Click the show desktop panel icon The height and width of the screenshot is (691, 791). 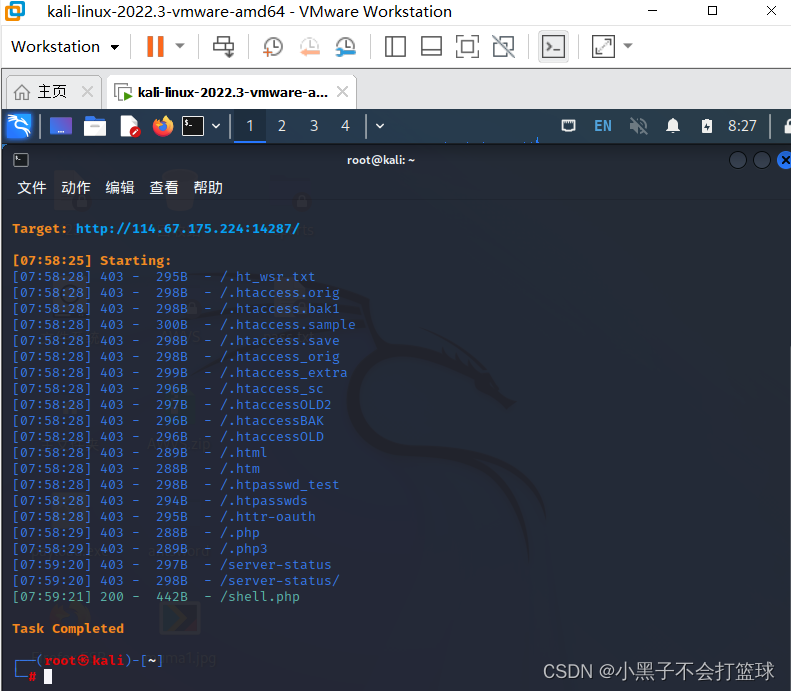pyautogui.click(x=61, y=126)
